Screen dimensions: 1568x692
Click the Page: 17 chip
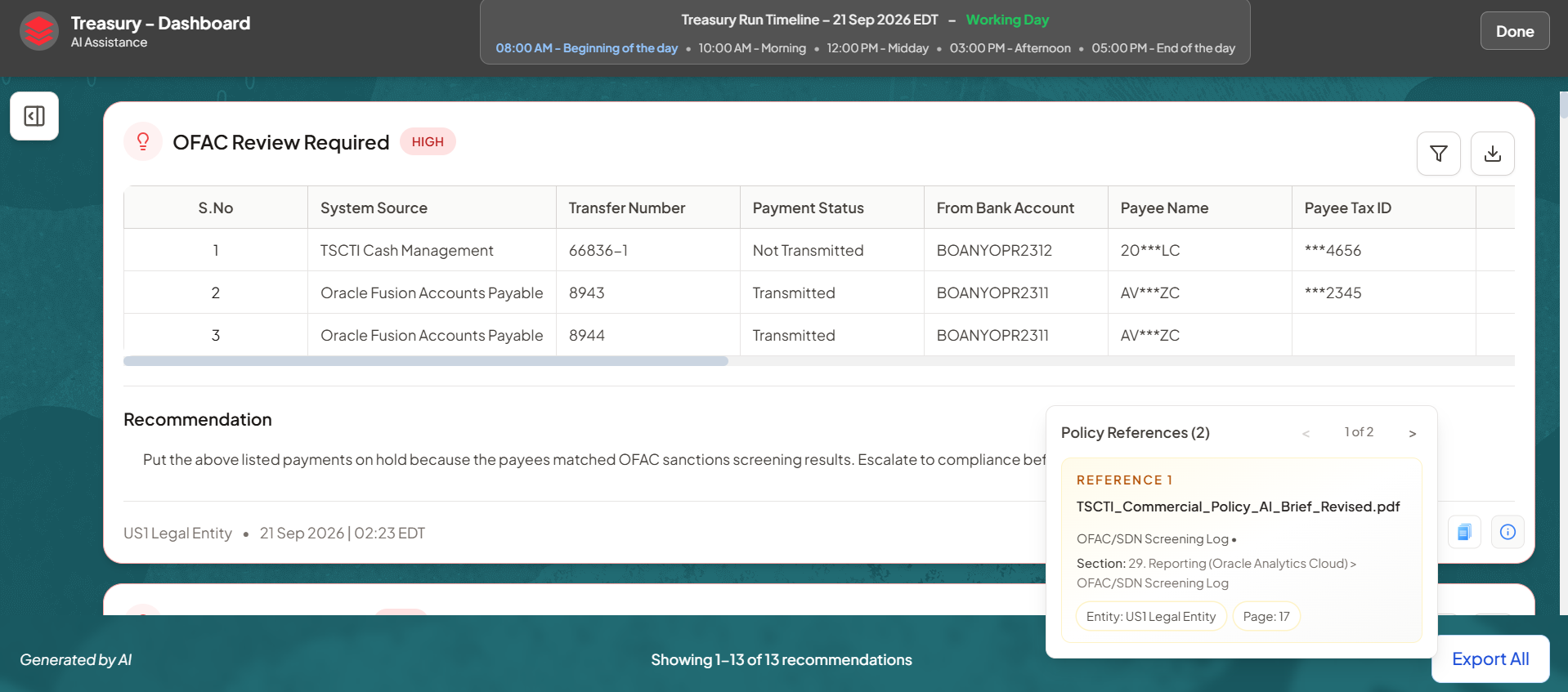pyautogui.click(x=1266, y=616)
